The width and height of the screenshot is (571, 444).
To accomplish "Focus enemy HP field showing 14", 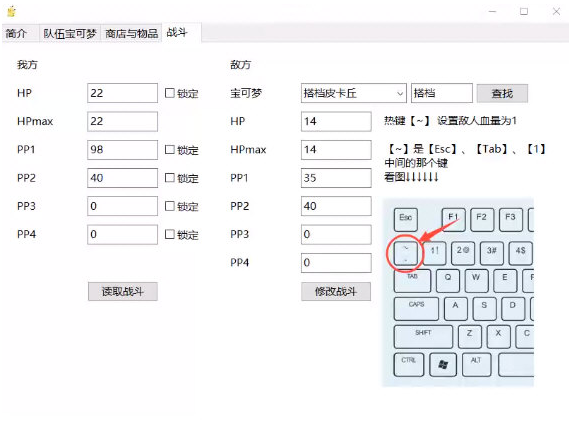I will [336, 121].
